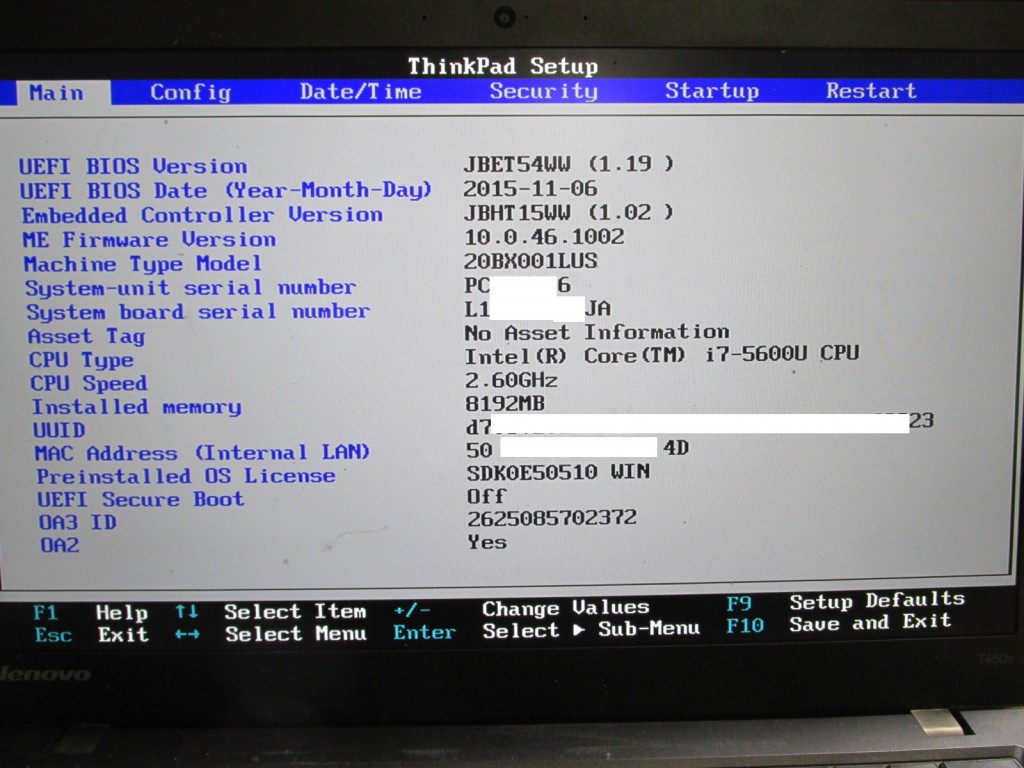Select UEFI BIOS Date label
Image resolution: width=1024 pixels, height=768 pixels.
click(x=225, y=190)
